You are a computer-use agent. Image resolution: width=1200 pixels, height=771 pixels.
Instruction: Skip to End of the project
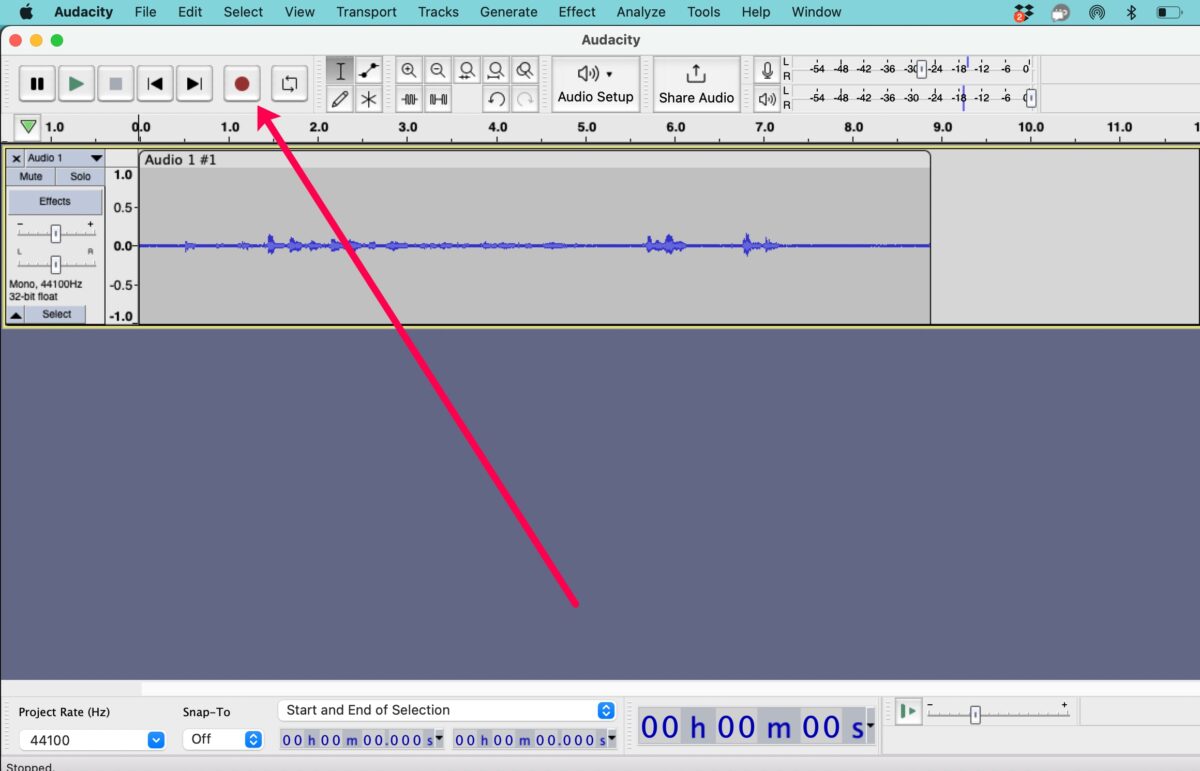195,84
